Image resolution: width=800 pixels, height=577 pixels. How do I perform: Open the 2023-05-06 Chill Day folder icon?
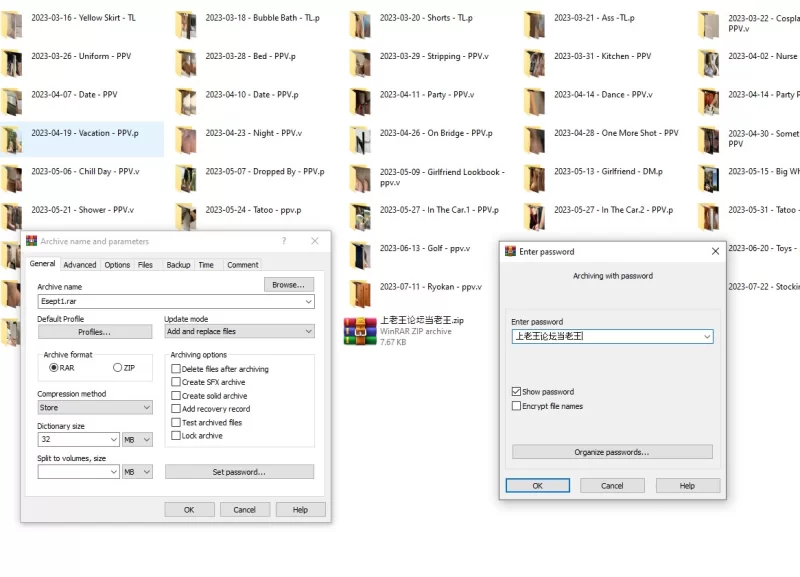coord(12,177)
